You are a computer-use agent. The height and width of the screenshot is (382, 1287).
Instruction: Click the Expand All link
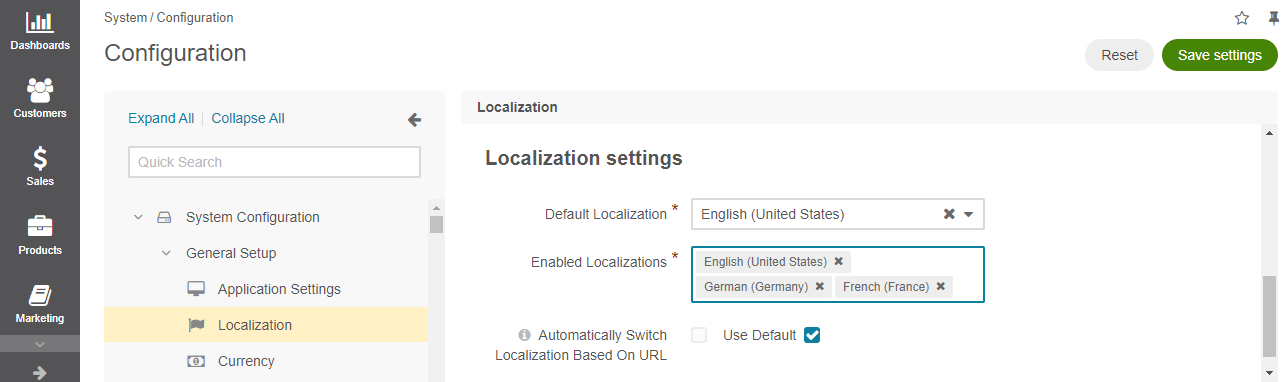161,118
